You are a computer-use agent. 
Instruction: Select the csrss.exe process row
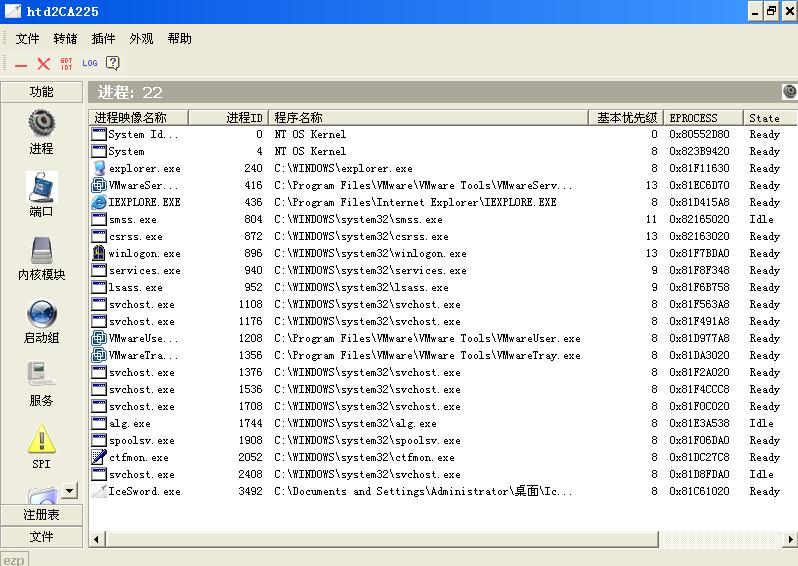442,236
